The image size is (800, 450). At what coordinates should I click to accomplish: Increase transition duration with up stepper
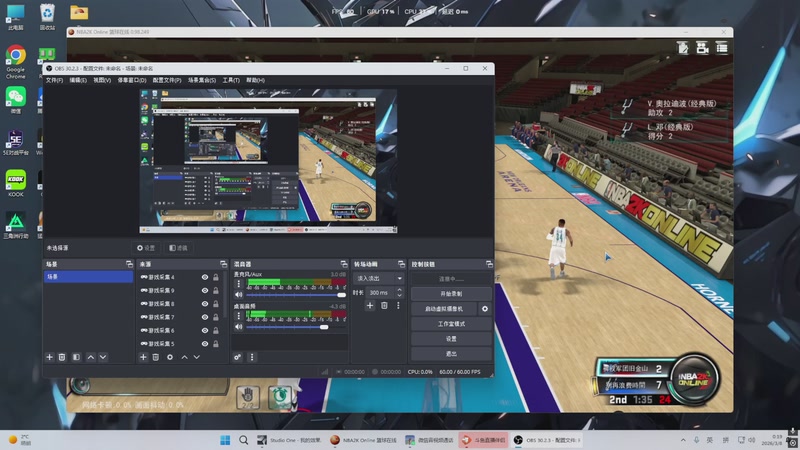[399, 290]
